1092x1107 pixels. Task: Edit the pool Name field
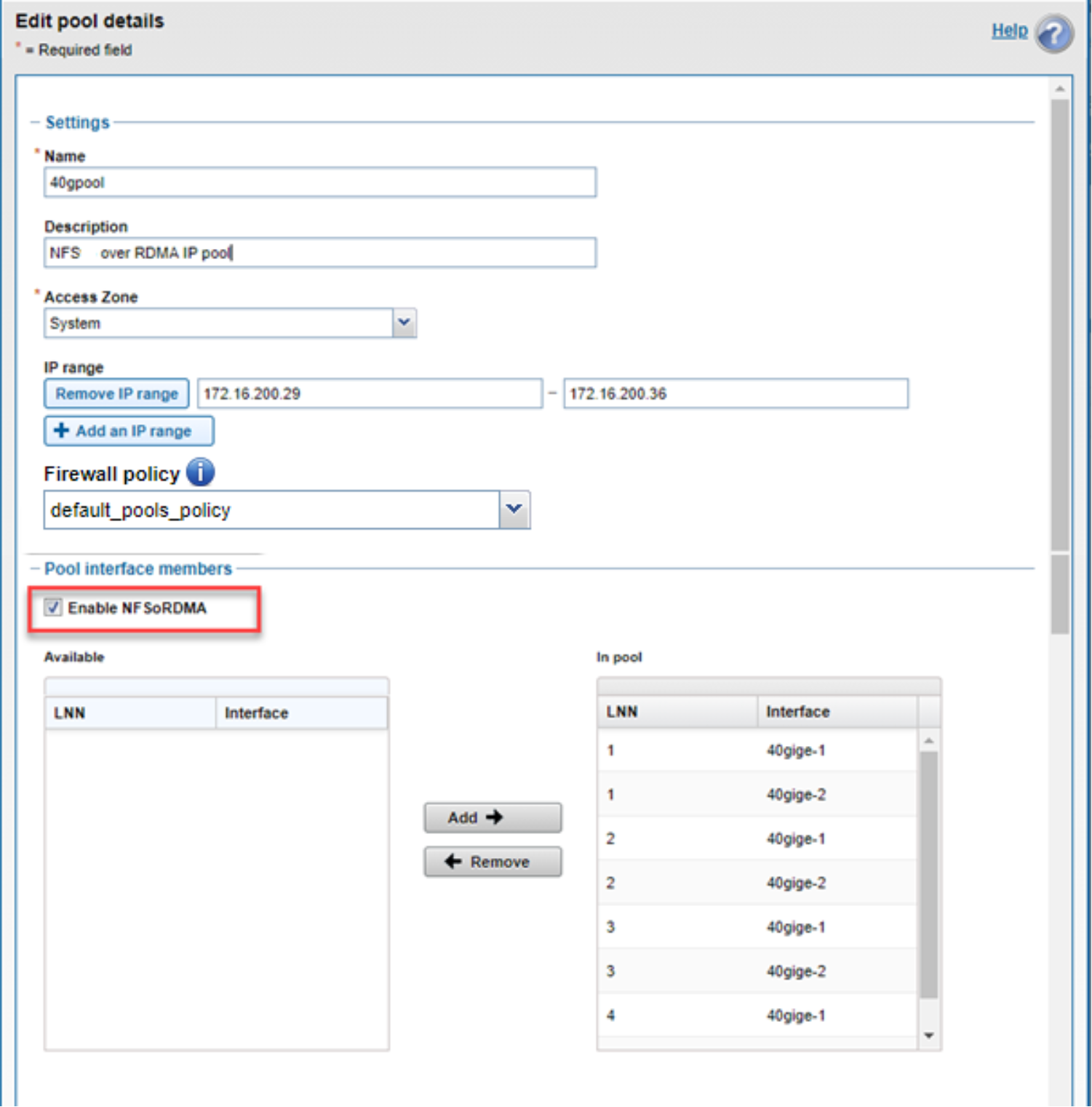click(x=320, y=182)
